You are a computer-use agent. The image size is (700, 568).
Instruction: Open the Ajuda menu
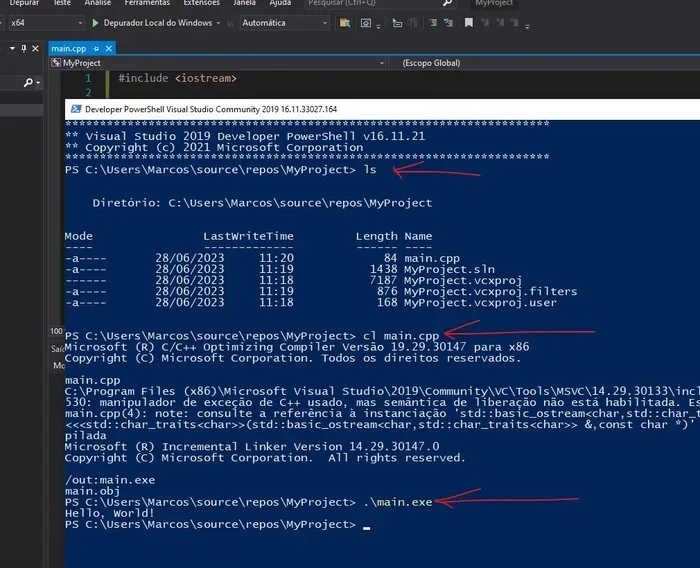pos(280,3)
